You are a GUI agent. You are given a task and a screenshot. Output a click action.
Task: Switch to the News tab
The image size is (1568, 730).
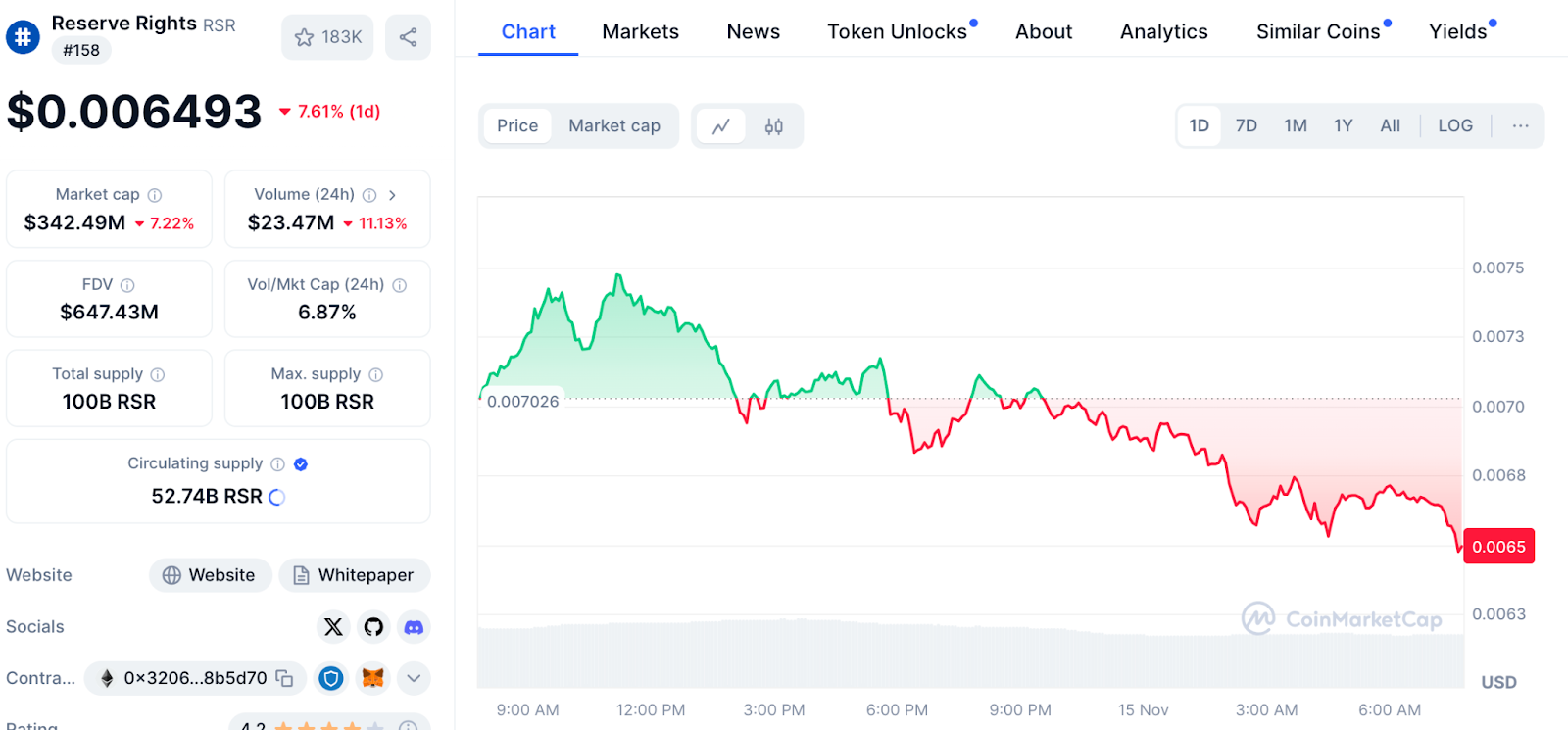click(753, 31)
